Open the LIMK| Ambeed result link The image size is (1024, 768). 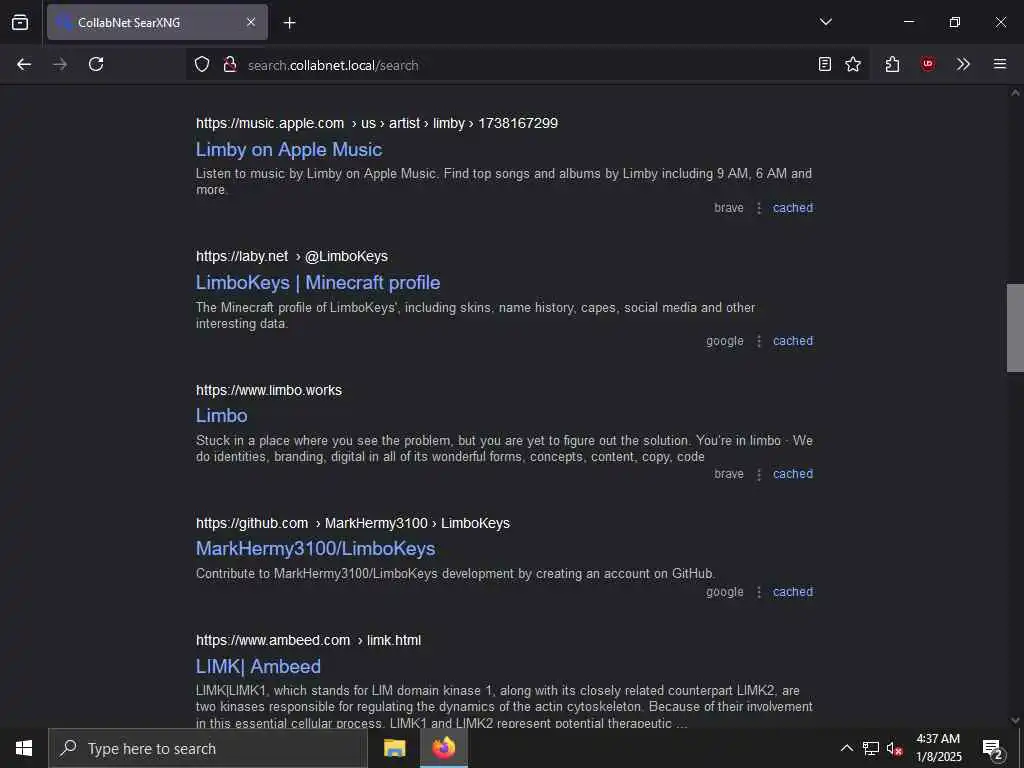tap(258, 667)
